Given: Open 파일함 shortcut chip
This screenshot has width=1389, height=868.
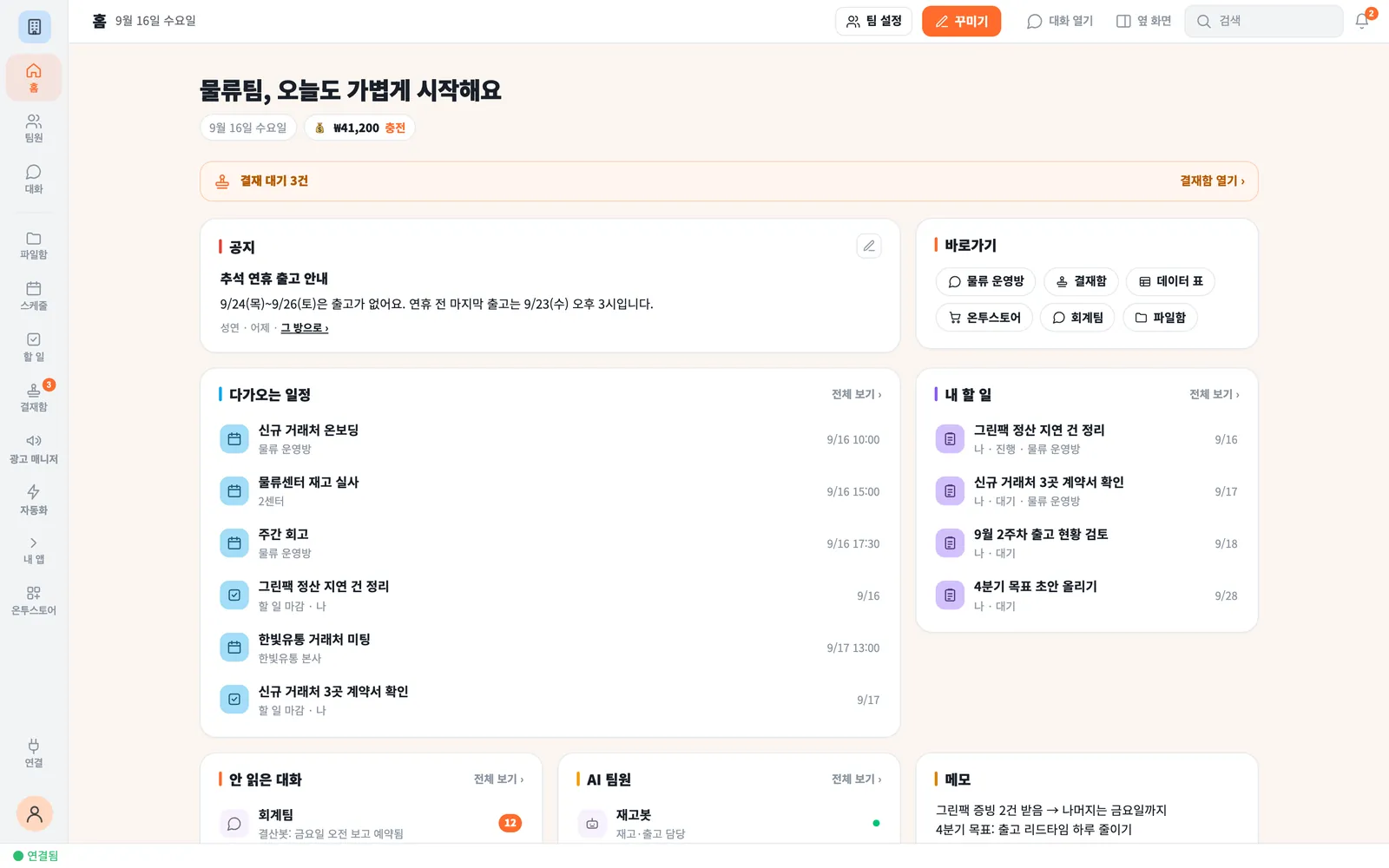Looking at the screenshot, I should (x=1160, y=318).
